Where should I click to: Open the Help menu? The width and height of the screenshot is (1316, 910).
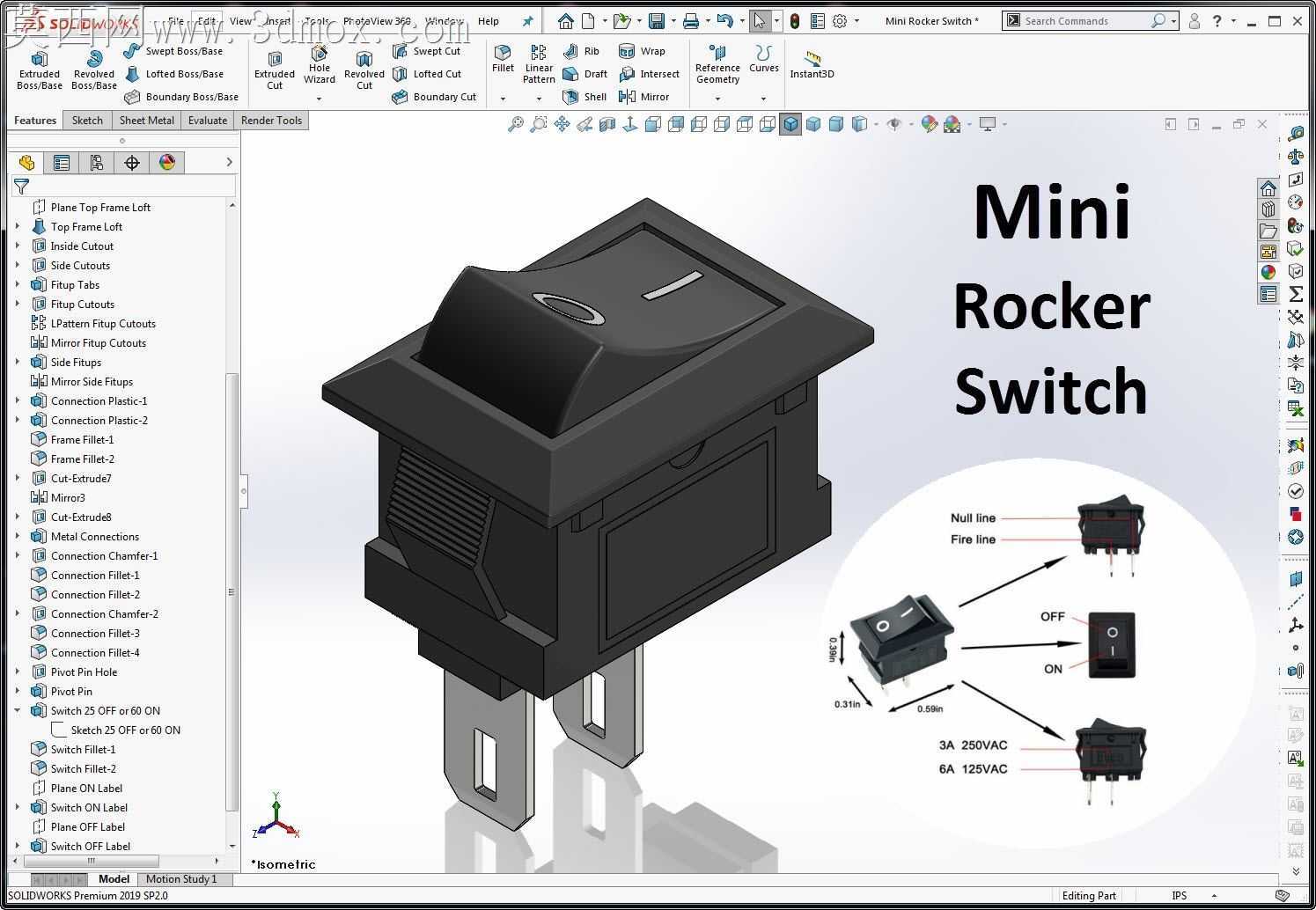[488, 21]
